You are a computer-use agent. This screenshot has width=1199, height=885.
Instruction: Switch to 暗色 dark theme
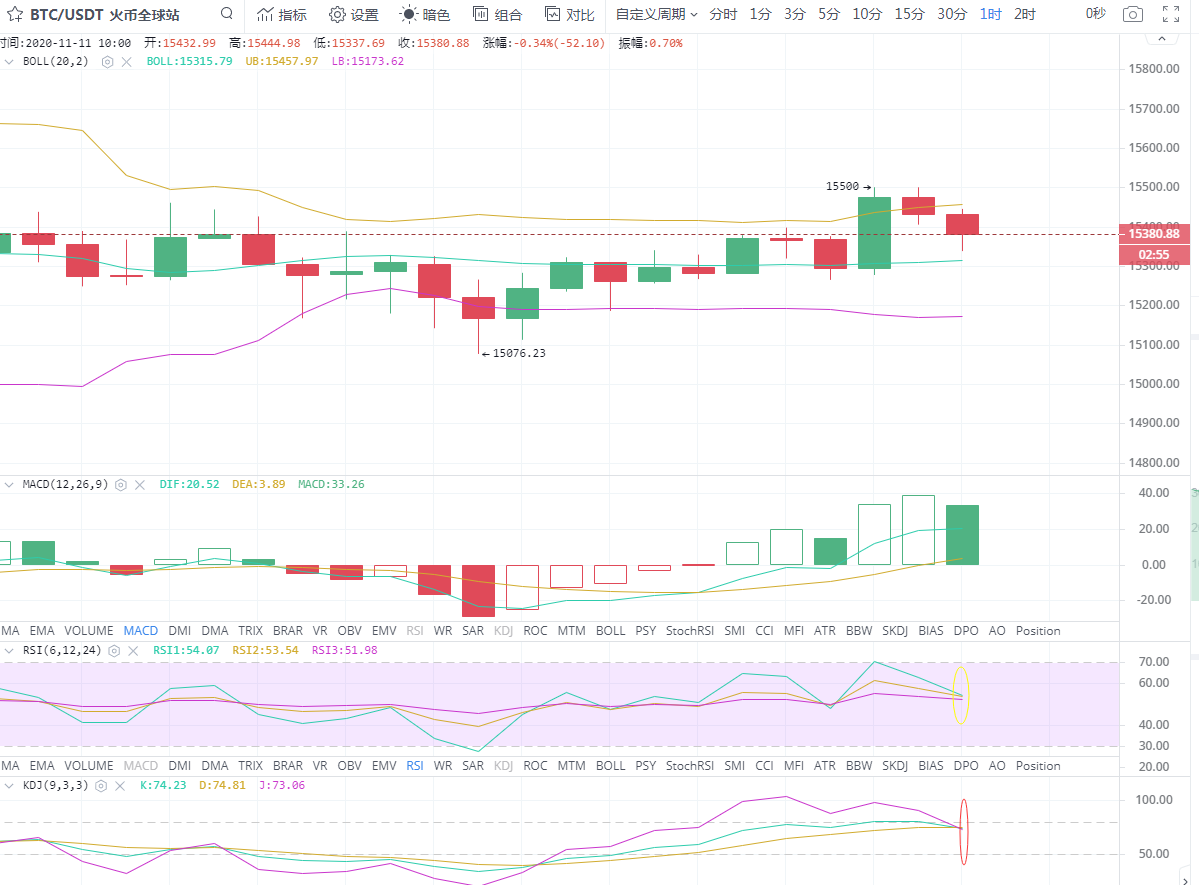425,15
